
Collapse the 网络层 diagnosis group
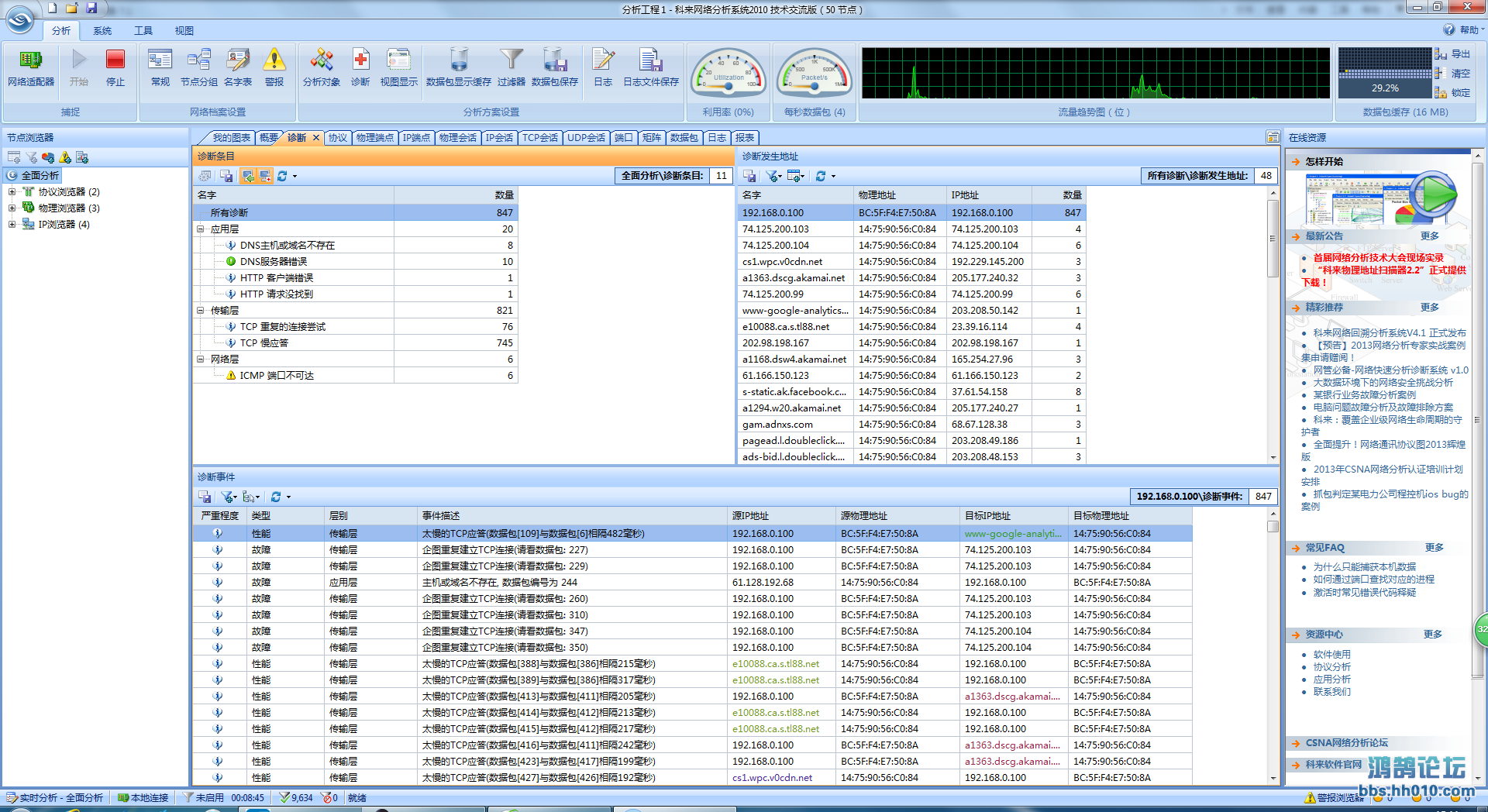200,360
